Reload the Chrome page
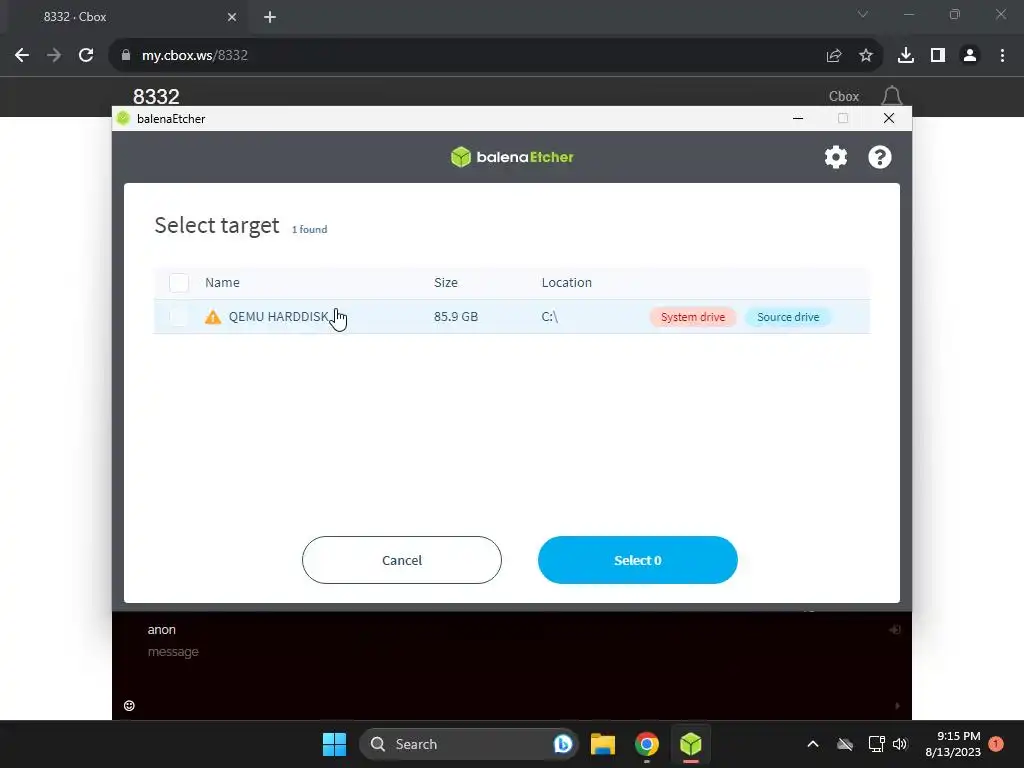 86,56
